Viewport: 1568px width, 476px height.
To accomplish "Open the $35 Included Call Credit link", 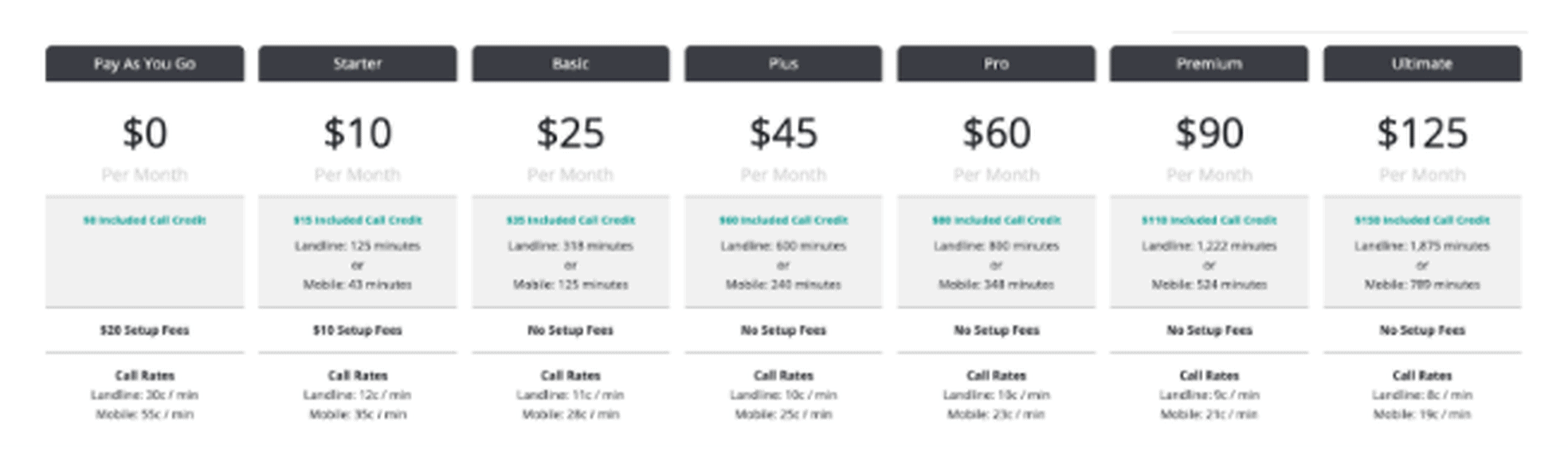I will pos(570,220).
